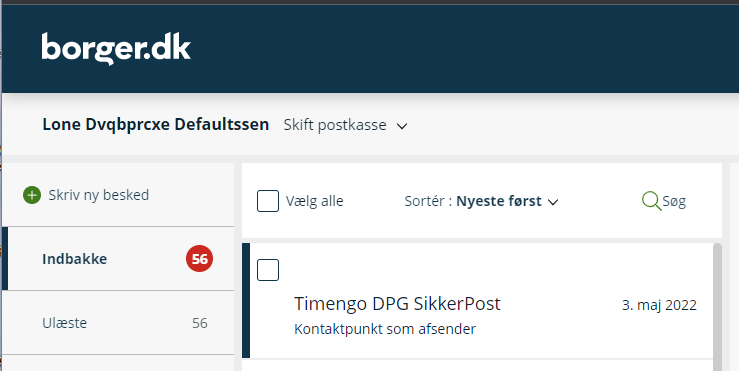This screenshot has height=371, width=739.
Task: Switch to the Ulæste folder
Action: (x=118, y=323)
